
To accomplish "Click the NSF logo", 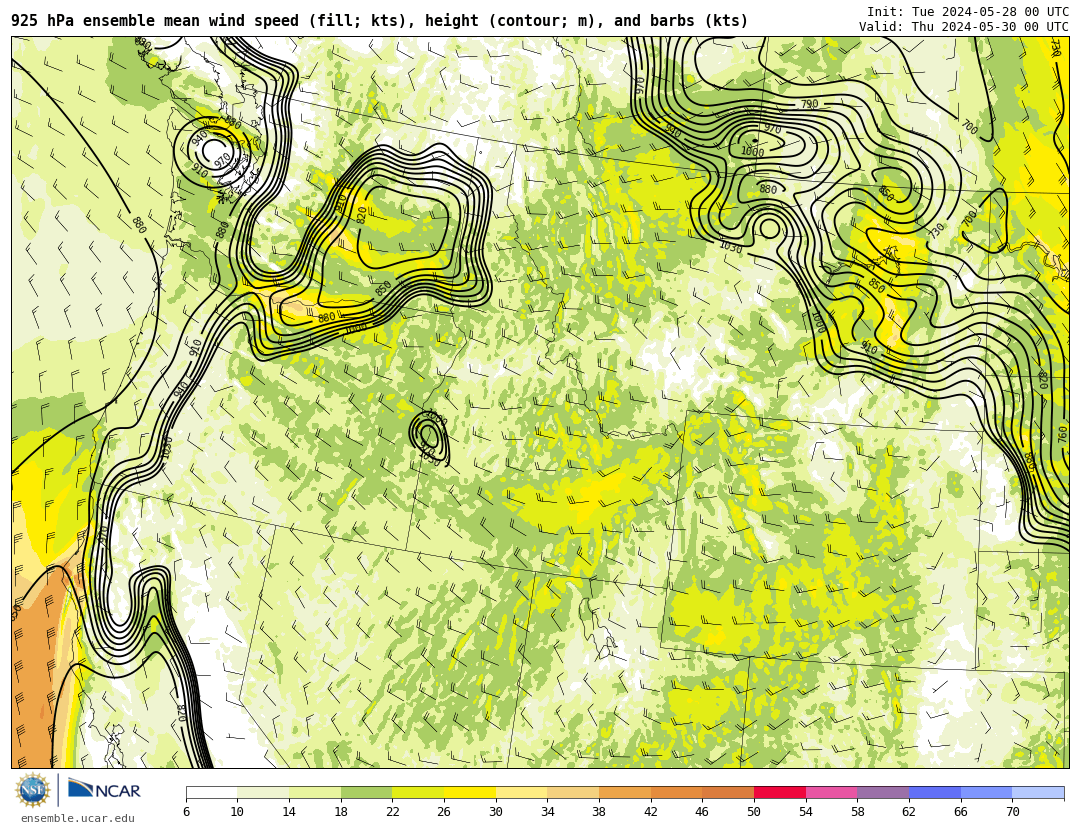I will coord(33,790).
